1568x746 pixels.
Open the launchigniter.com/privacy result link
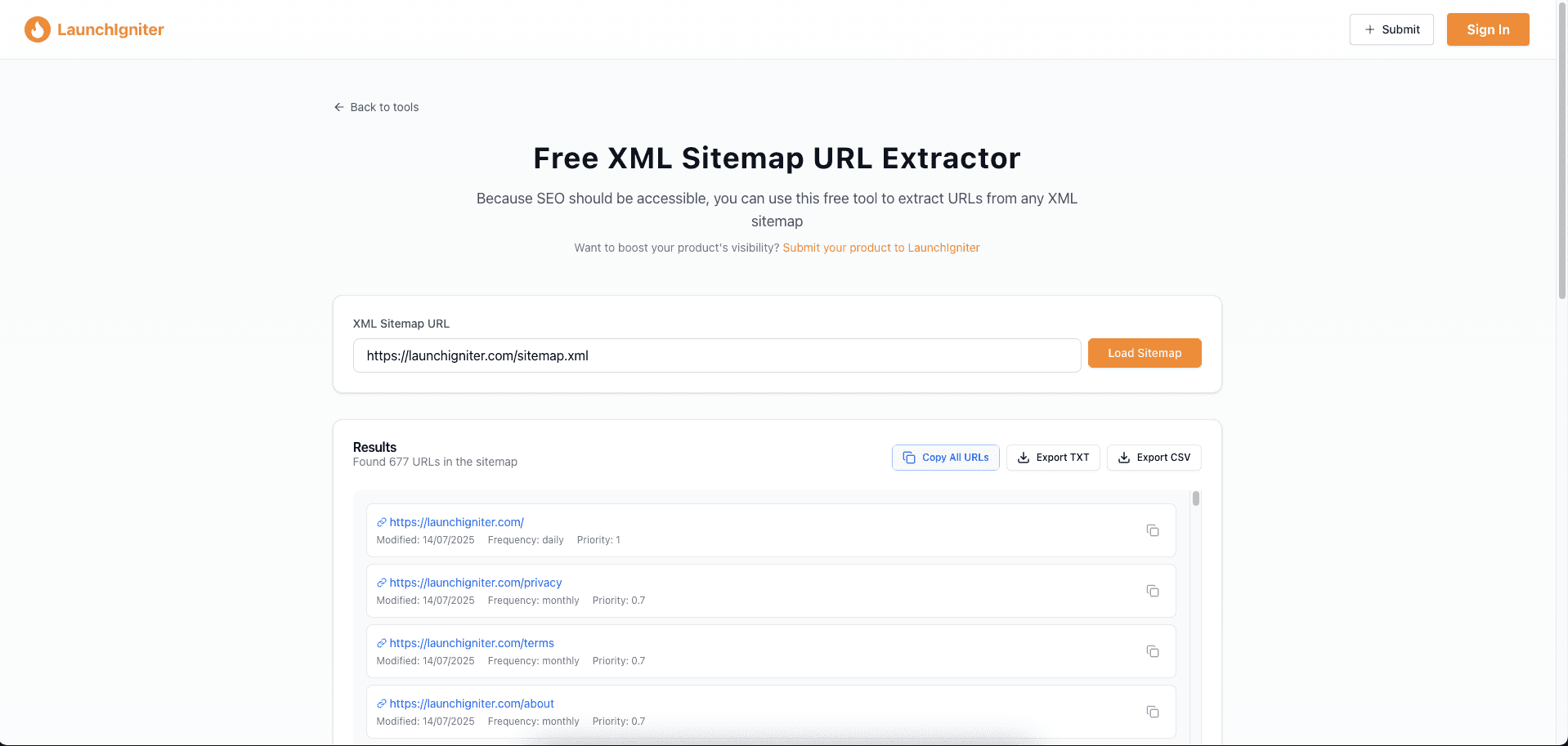[476, 583]
